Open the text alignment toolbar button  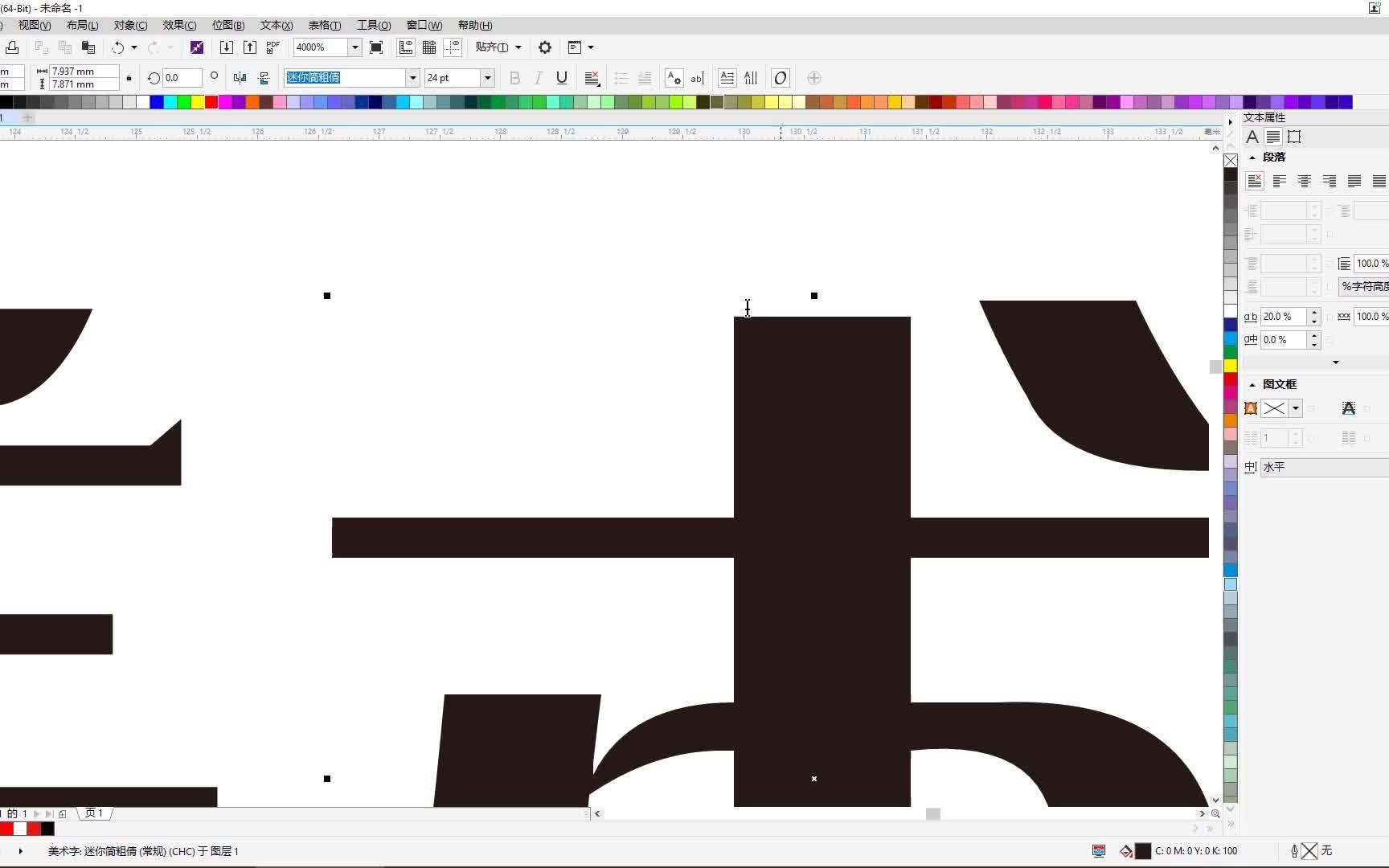point(592,78)
